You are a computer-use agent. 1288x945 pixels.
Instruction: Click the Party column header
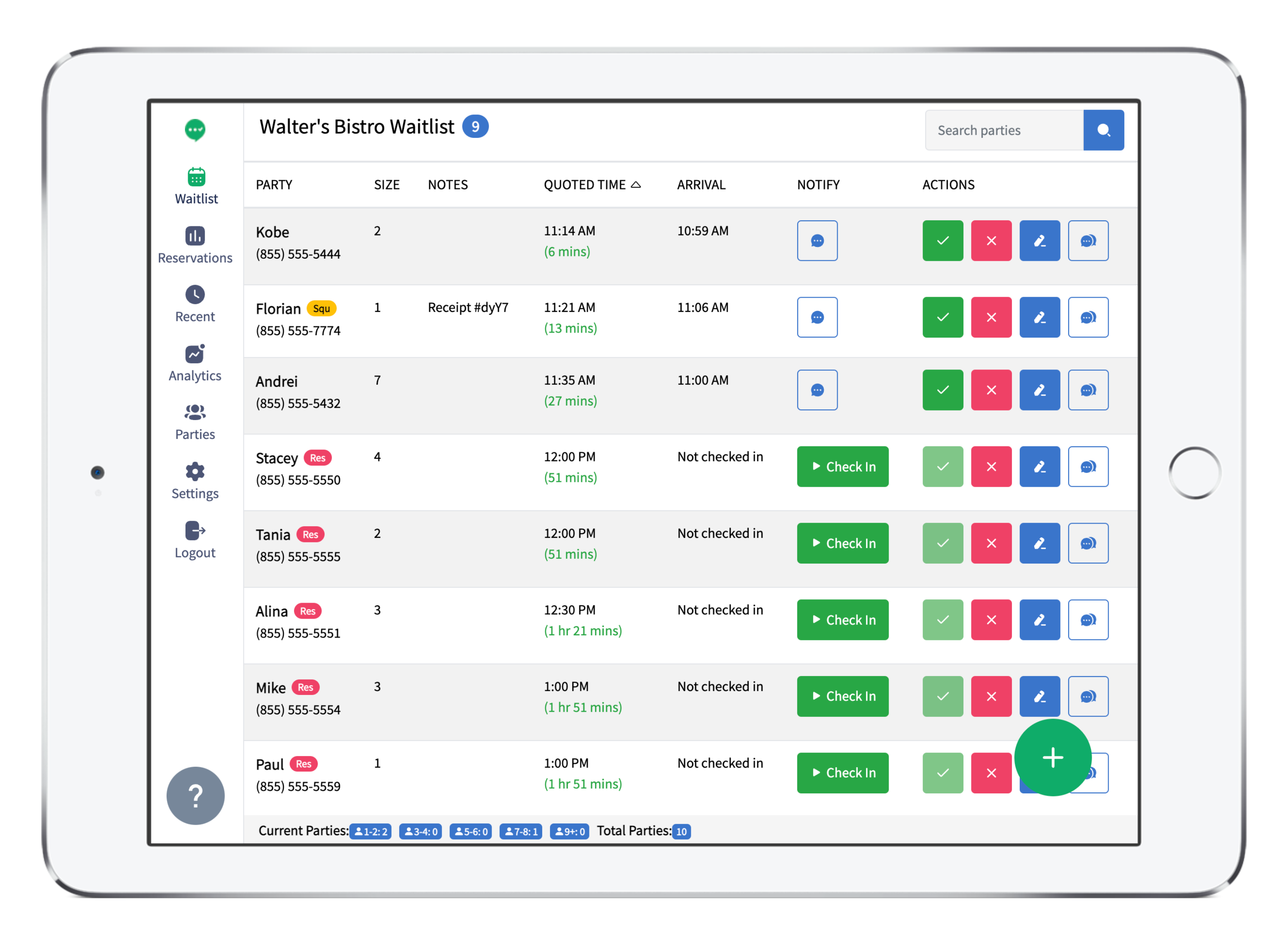[274, 185]
